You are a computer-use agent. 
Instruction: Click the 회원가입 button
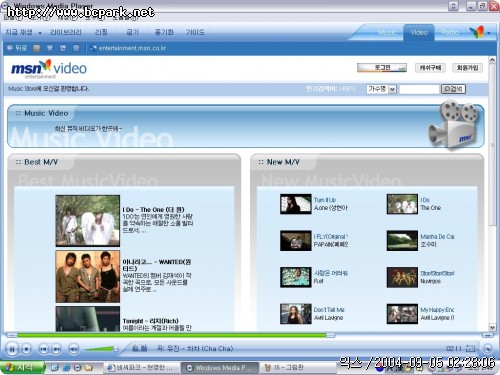pos(467,68)
